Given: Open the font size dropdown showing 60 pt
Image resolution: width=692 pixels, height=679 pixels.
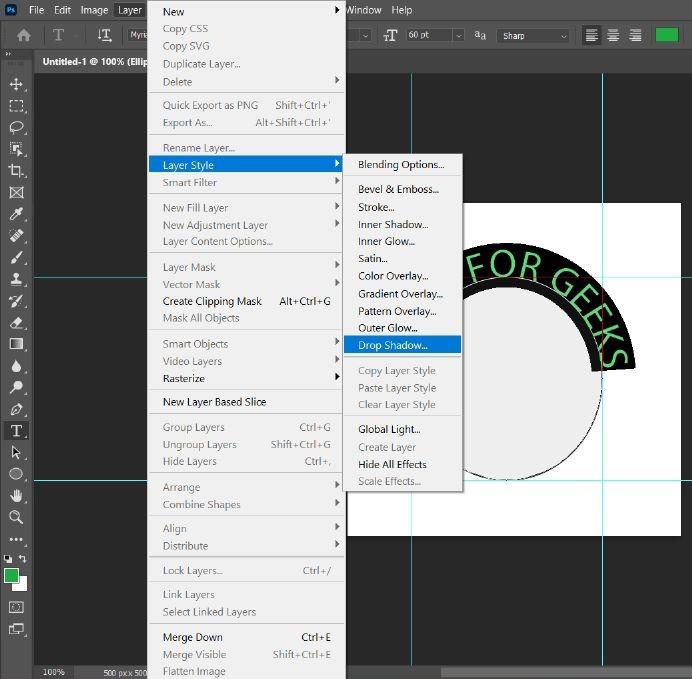Looking at the screenshot, I should (x=458, y=35).
